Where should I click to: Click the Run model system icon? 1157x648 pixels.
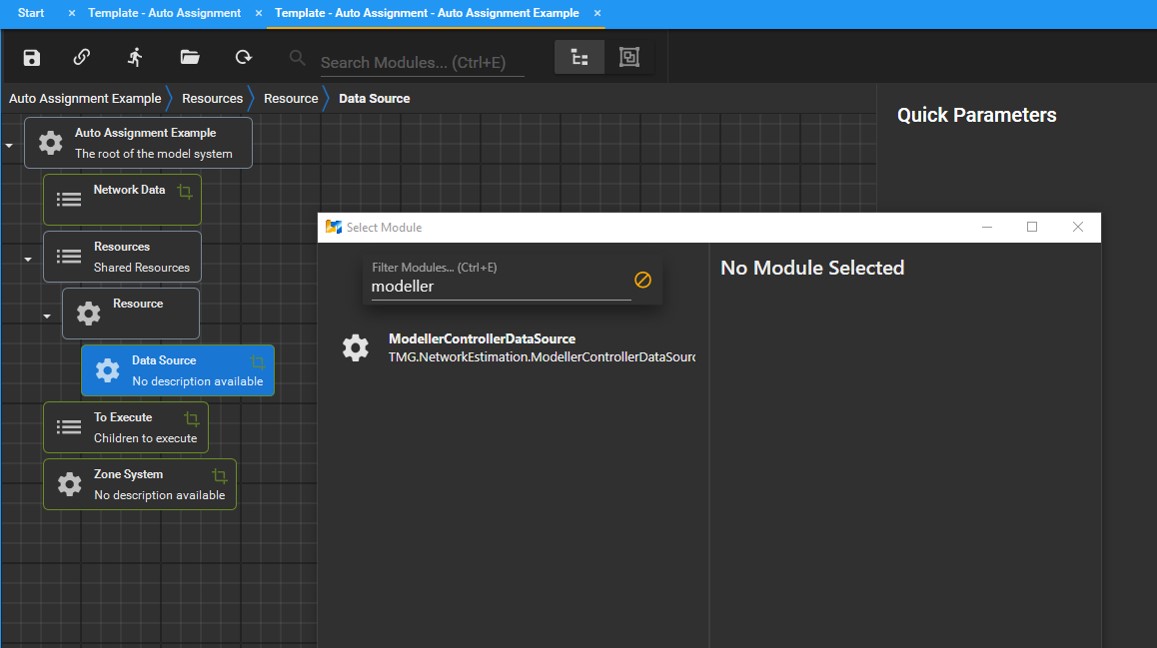coord(136,57)
